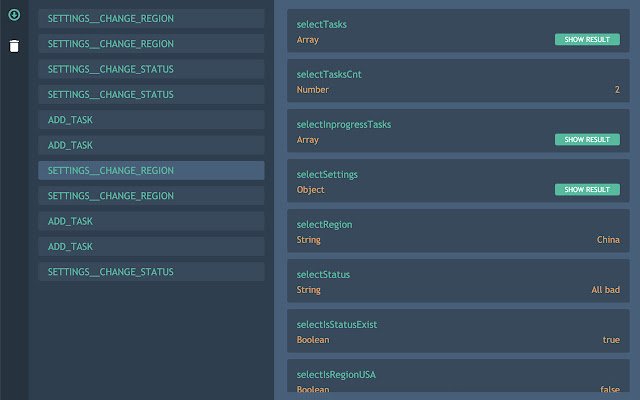Click the selectIsRegionUSA selector name
This screenshot has width=640, height=400.
coord(336,375)
